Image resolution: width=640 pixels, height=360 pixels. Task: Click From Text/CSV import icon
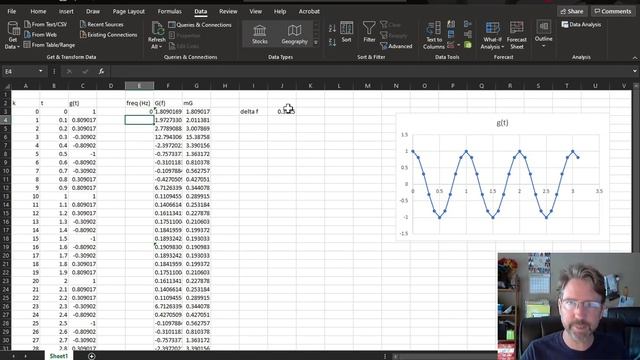click(x=27, y=24)
